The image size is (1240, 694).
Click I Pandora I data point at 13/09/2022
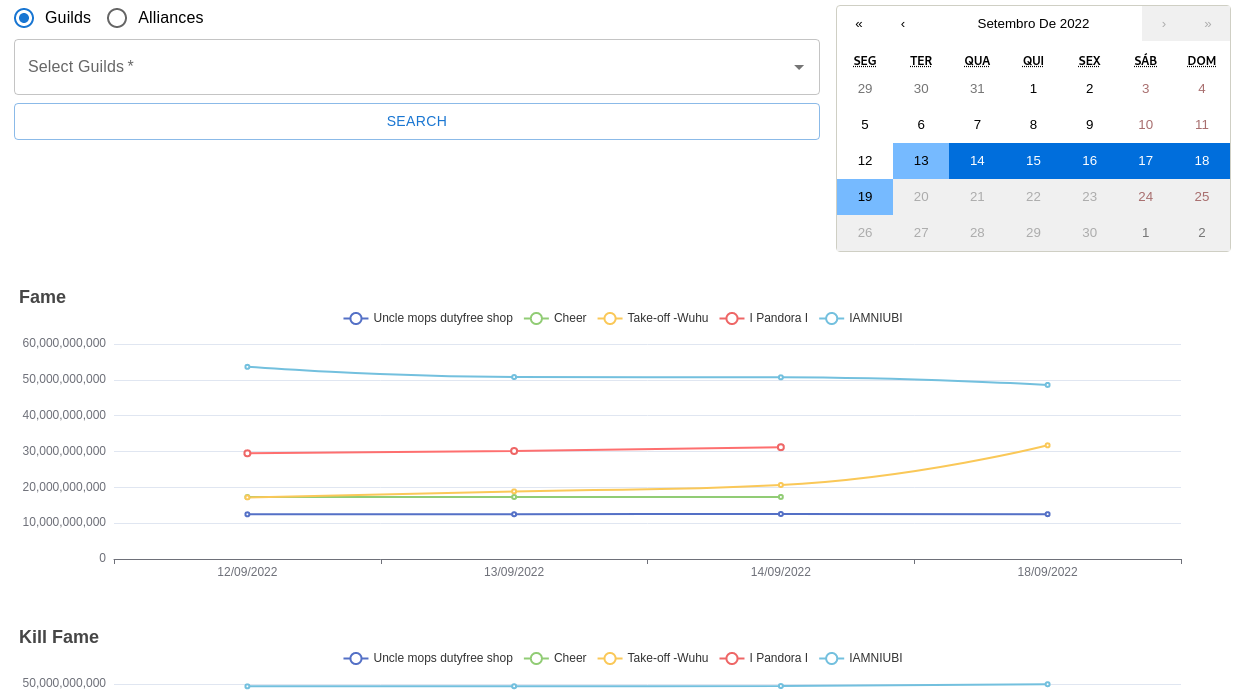pos(514,451)
